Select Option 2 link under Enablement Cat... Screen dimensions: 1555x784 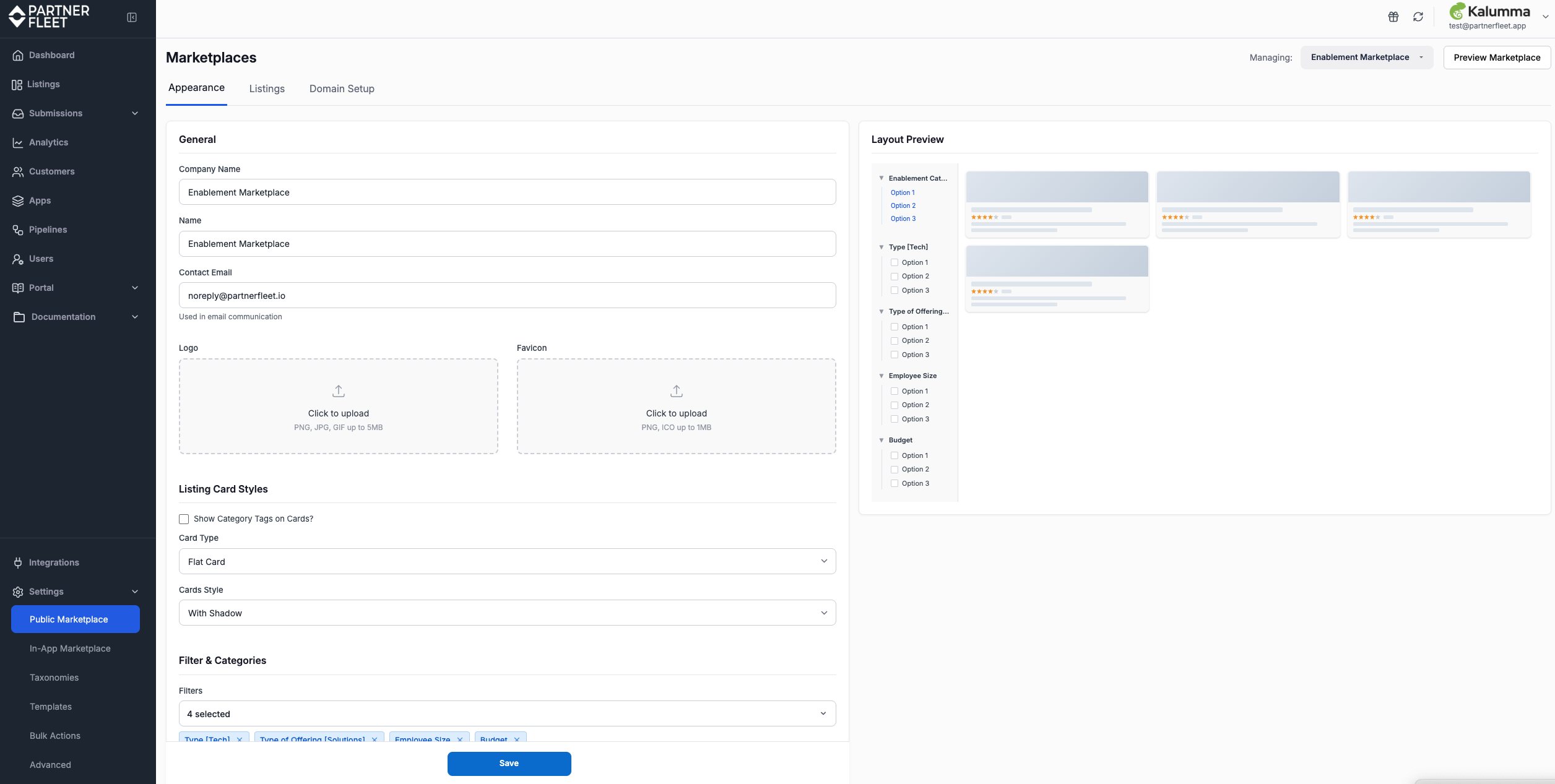coord(903,205)
